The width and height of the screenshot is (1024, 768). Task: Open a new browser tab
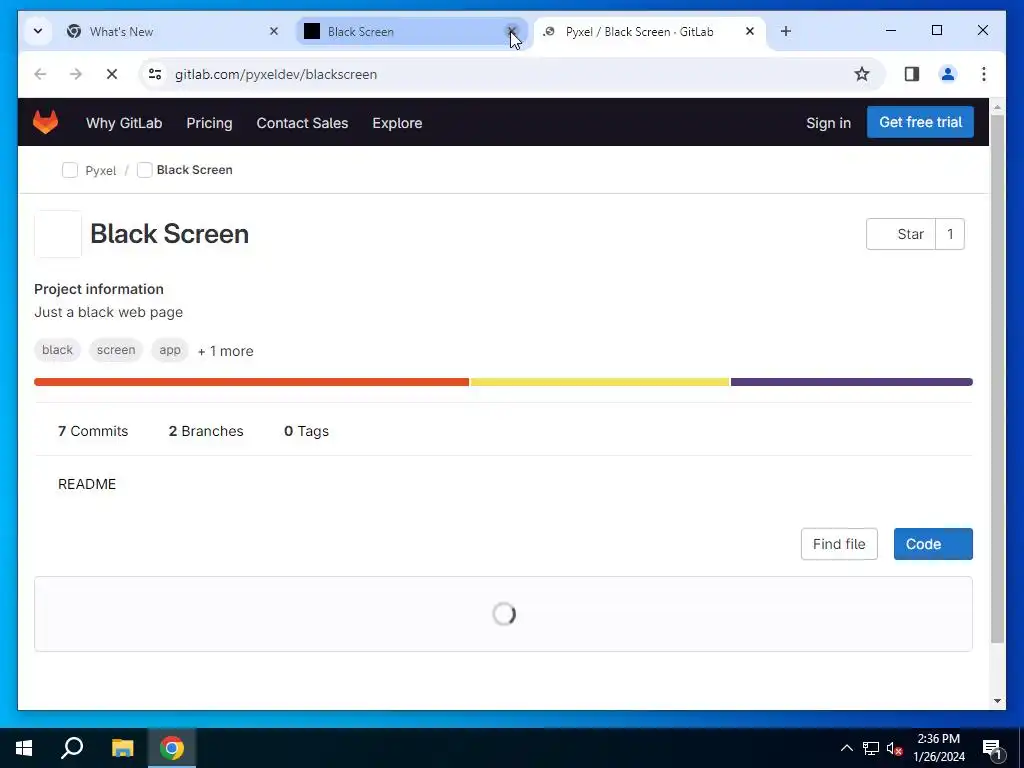tap(786, 31)
